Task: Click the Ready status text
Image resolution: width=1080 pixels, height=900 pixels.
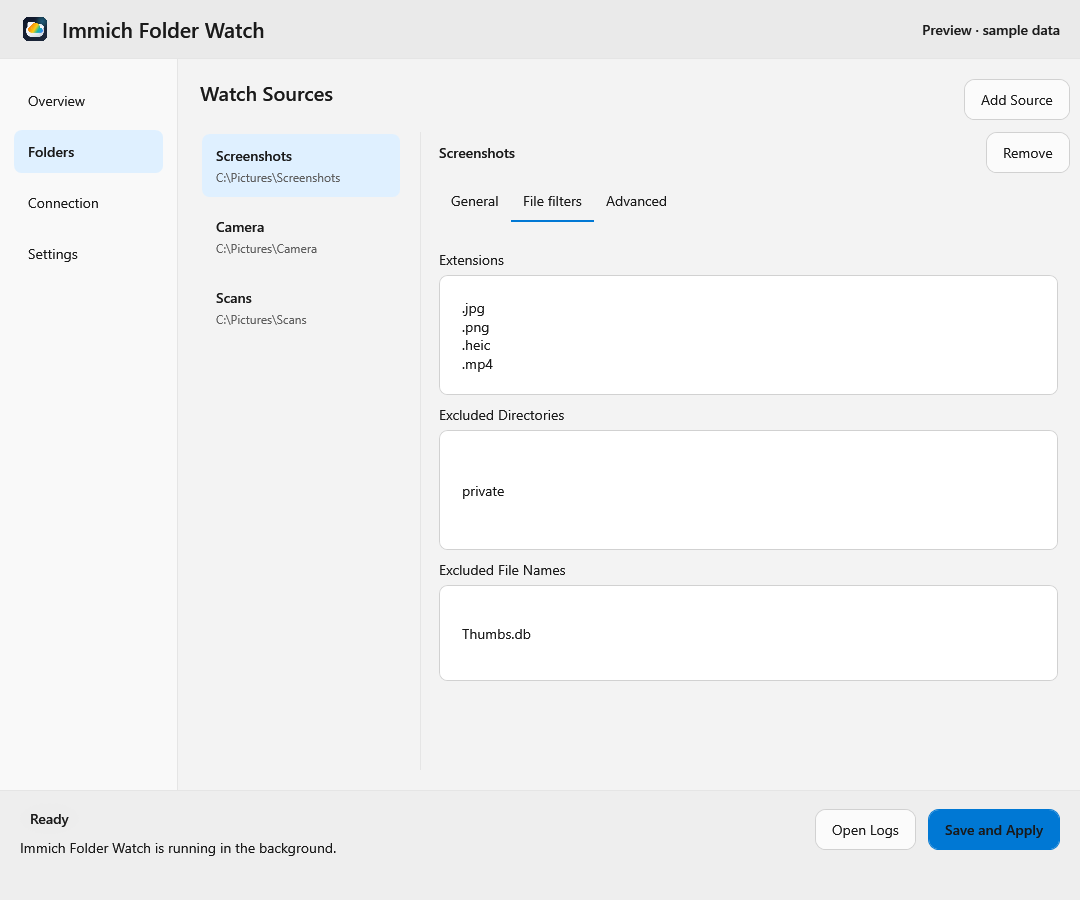Action: click(x=49, y=819)
